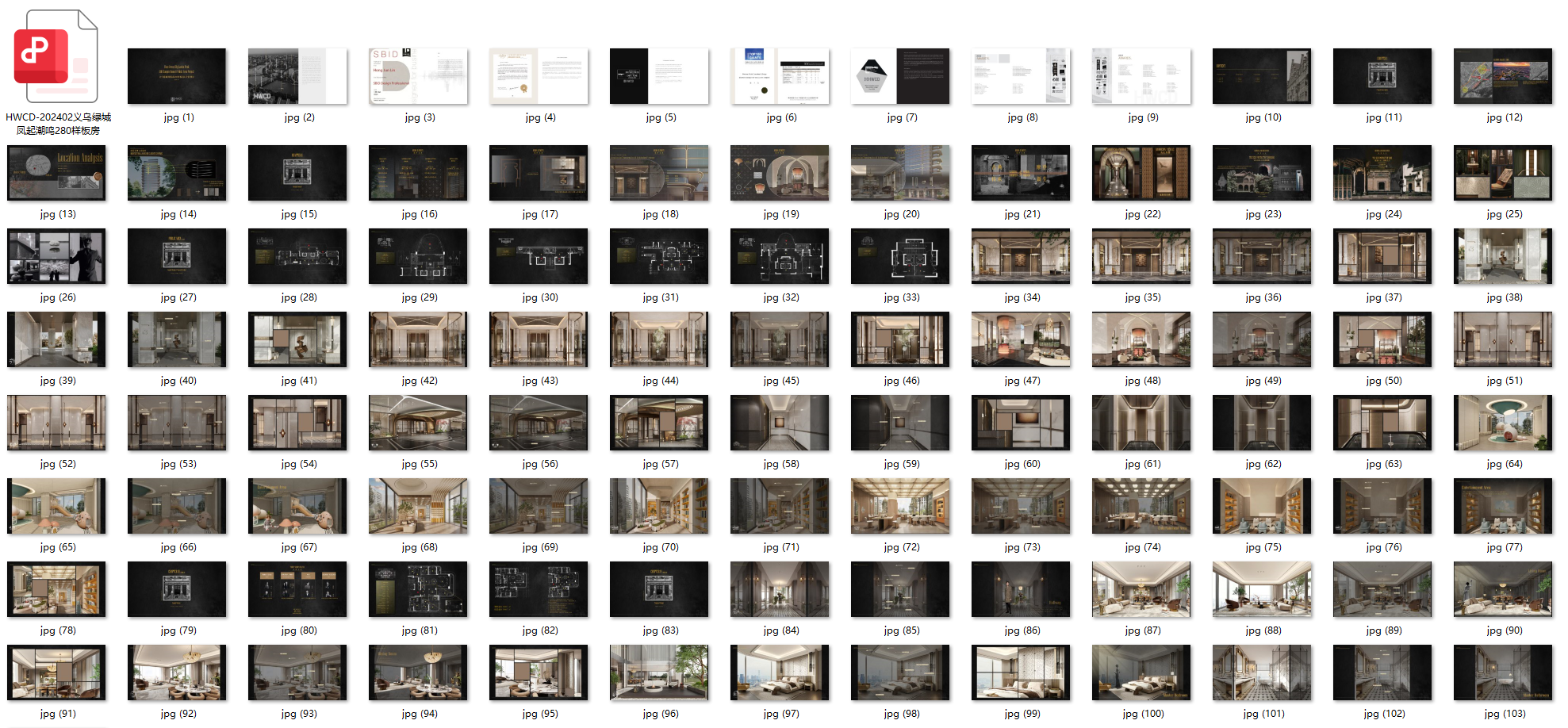1568x728 pixels.
Task: Click the jpg (1) black cover thumbnail
Action: tap(177, 76)
